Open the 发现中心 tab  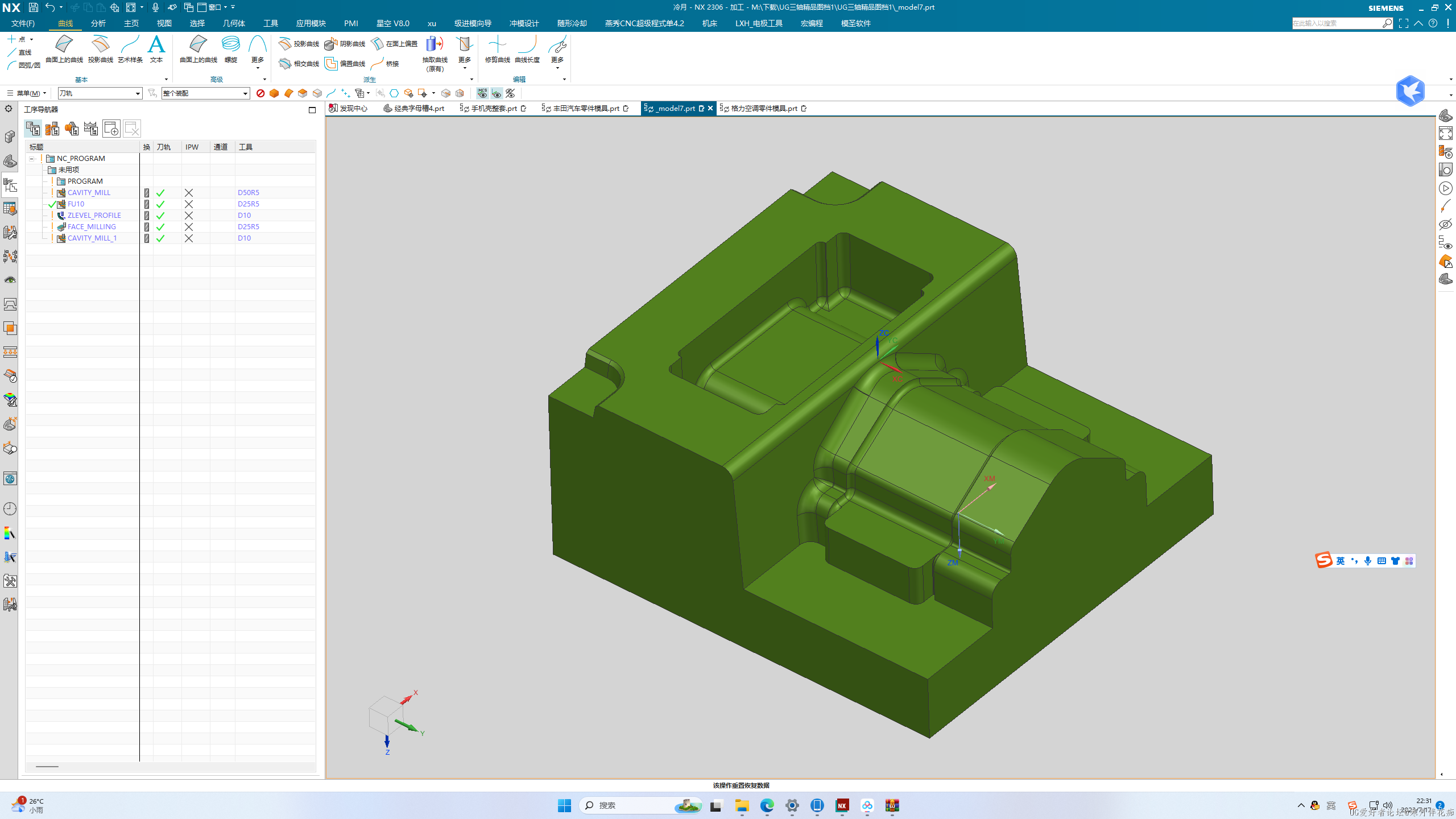point(349,108)
